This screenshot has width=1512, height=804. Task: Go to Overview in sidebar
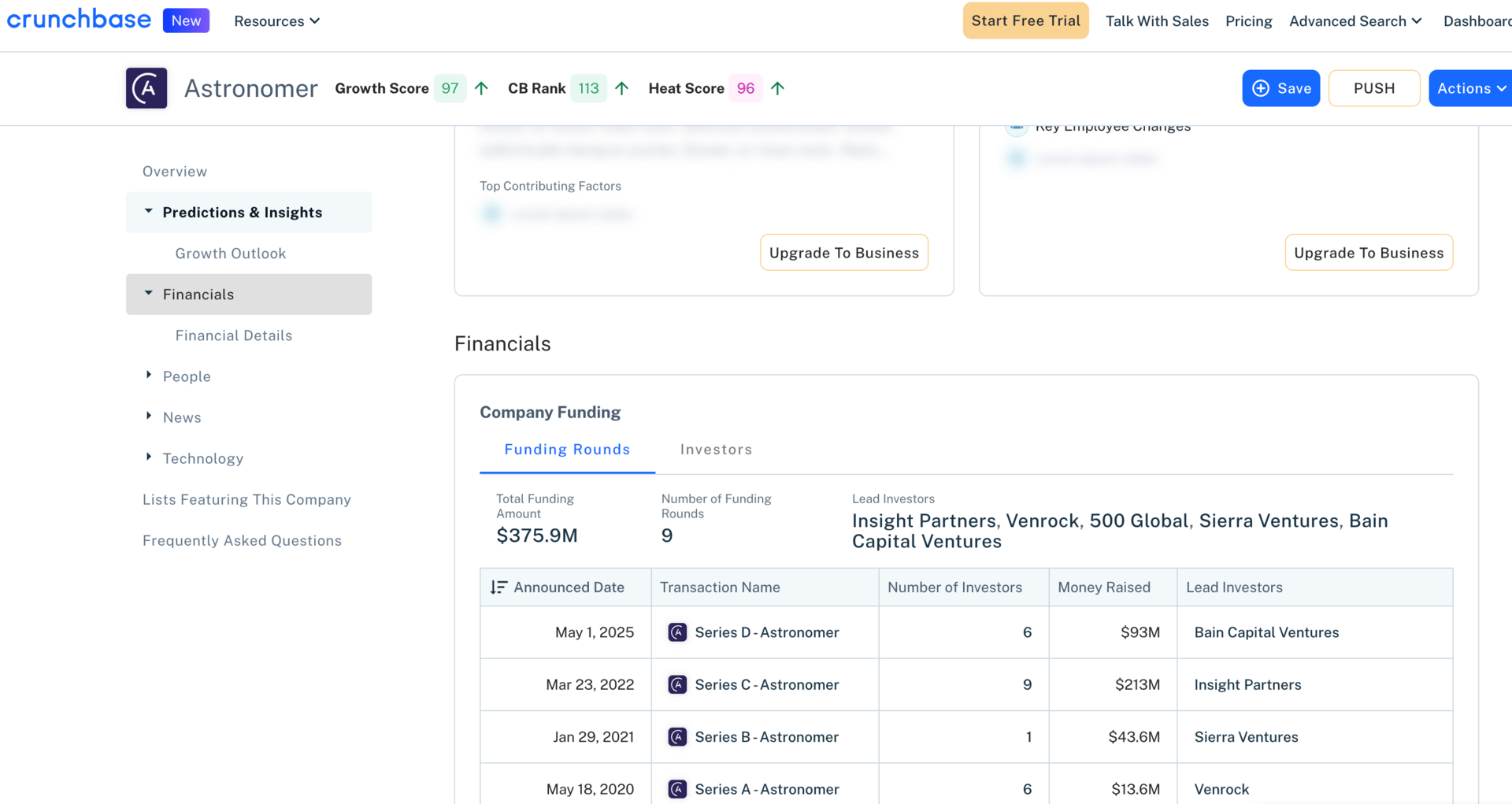click(175, 172)
